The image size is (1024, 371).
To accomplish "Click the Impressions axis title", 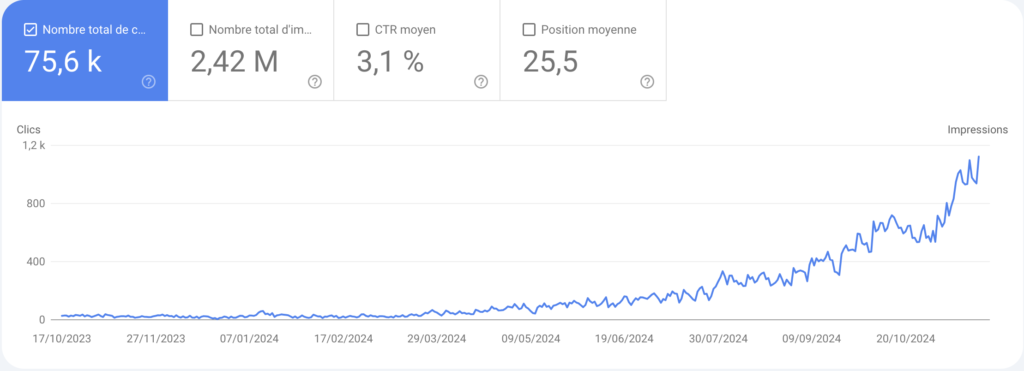I will [x=978, y=130].
